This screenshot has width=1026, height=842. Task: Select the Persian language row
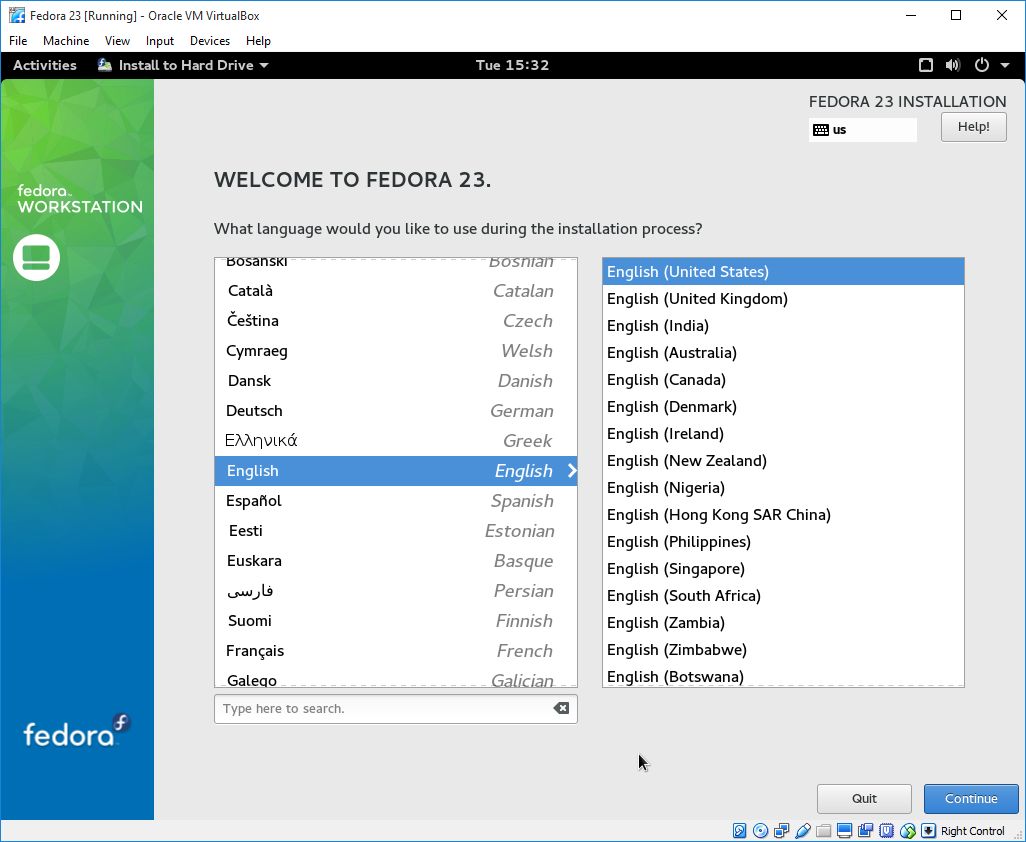(395, 591)
